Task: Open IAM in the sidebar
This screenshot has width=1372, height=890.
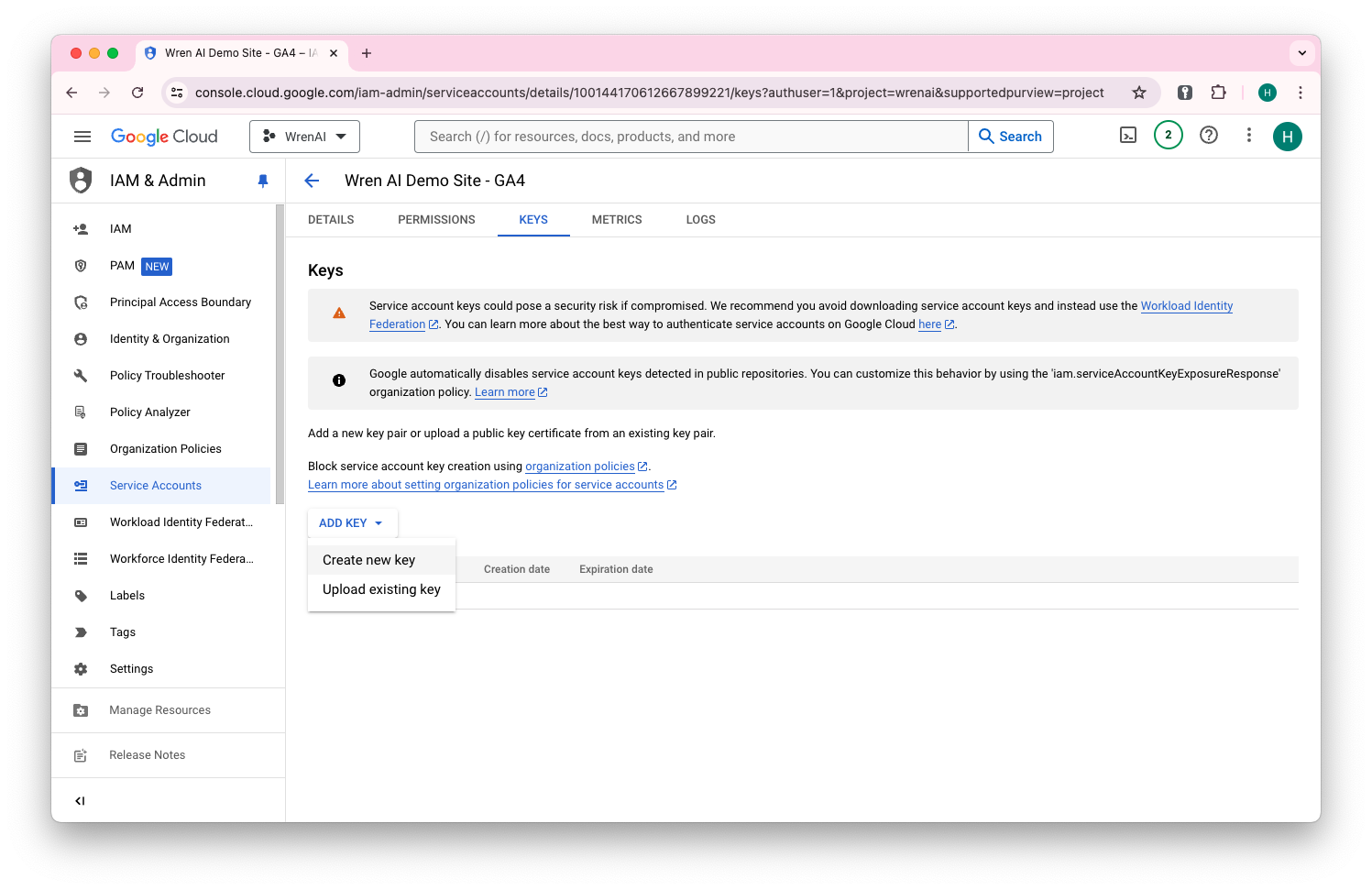Action: [x=161, y=229]
